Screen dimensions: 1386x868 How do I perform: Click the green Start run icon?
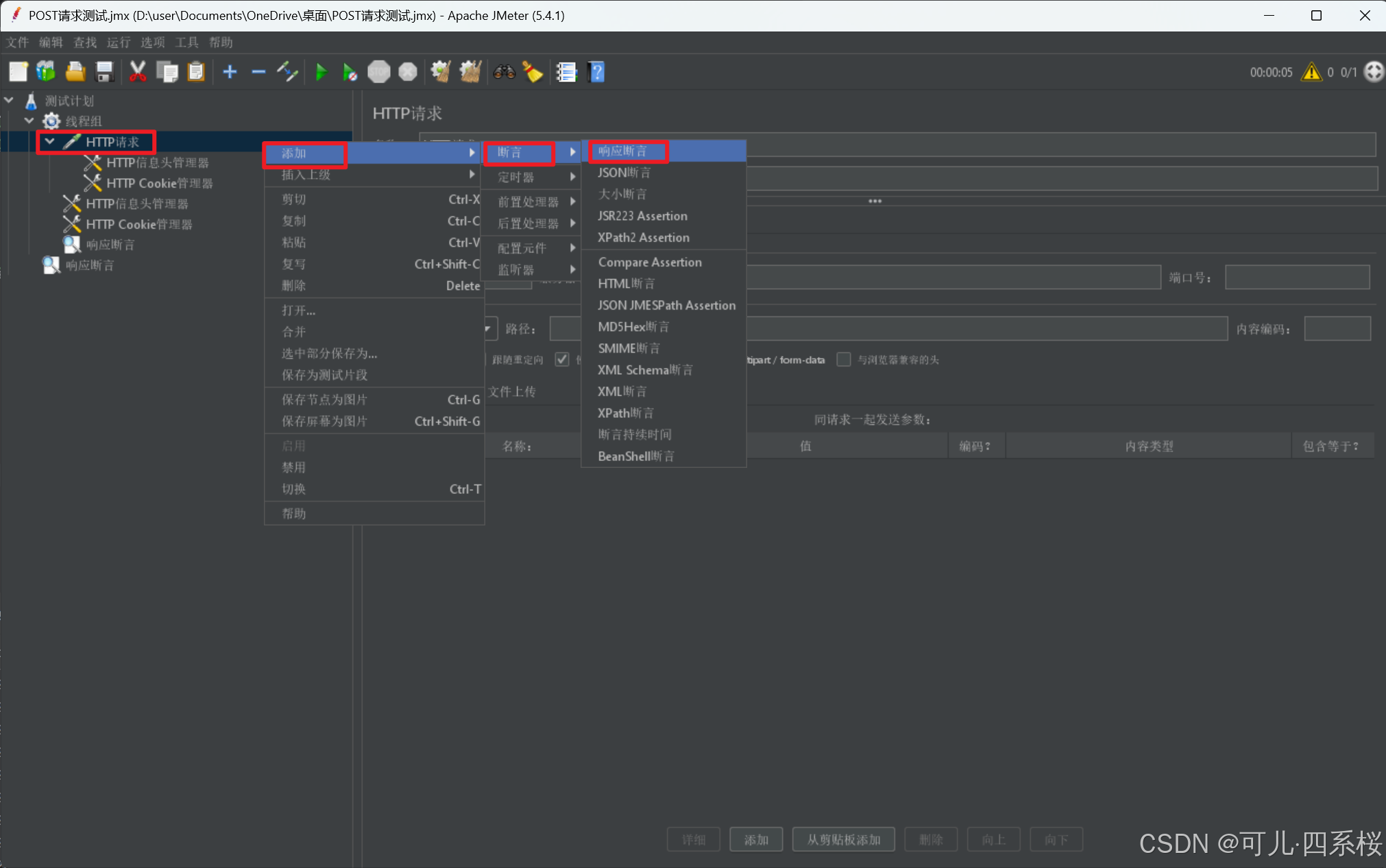[x=321, y=72]
